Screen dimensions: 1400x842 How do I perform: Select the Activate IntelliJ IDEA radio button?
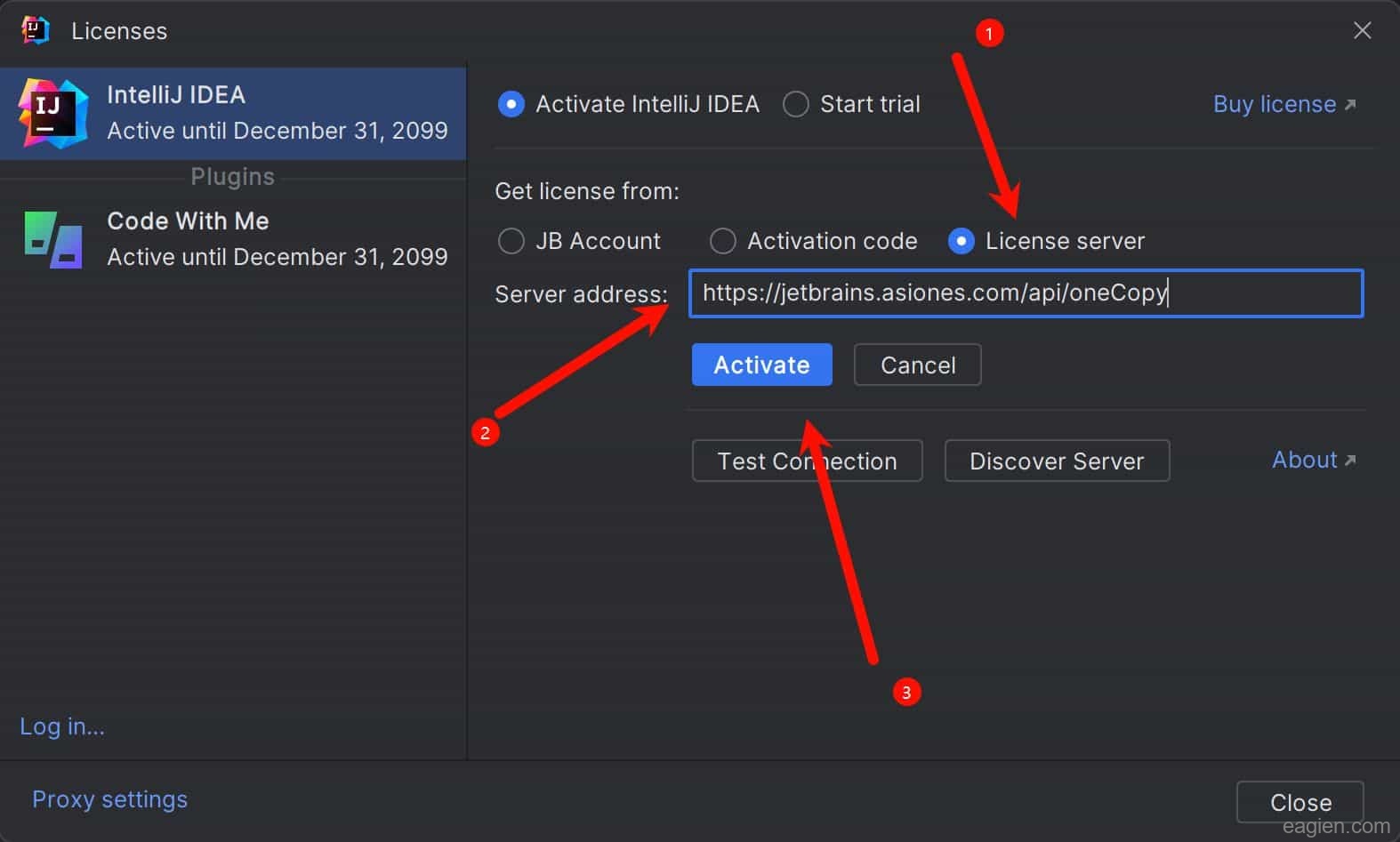pyautogui.click(x=511, y=104)
